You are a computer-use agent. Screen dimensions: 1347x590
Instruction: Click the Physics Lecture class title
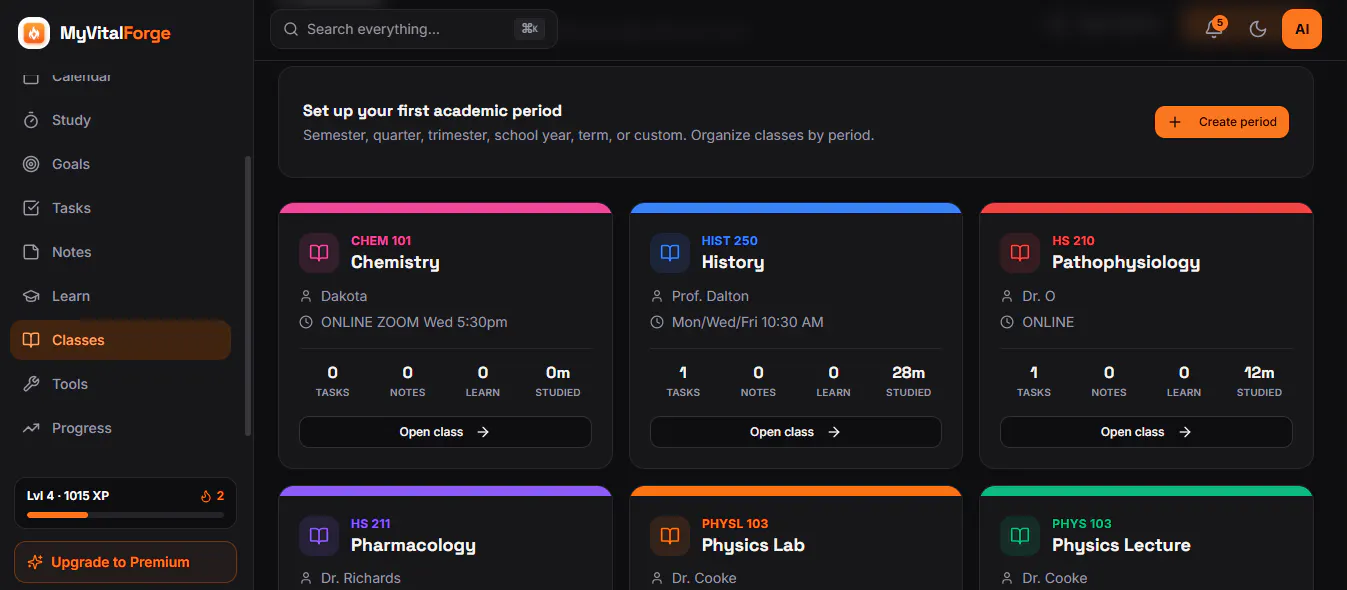(1121, 545)
